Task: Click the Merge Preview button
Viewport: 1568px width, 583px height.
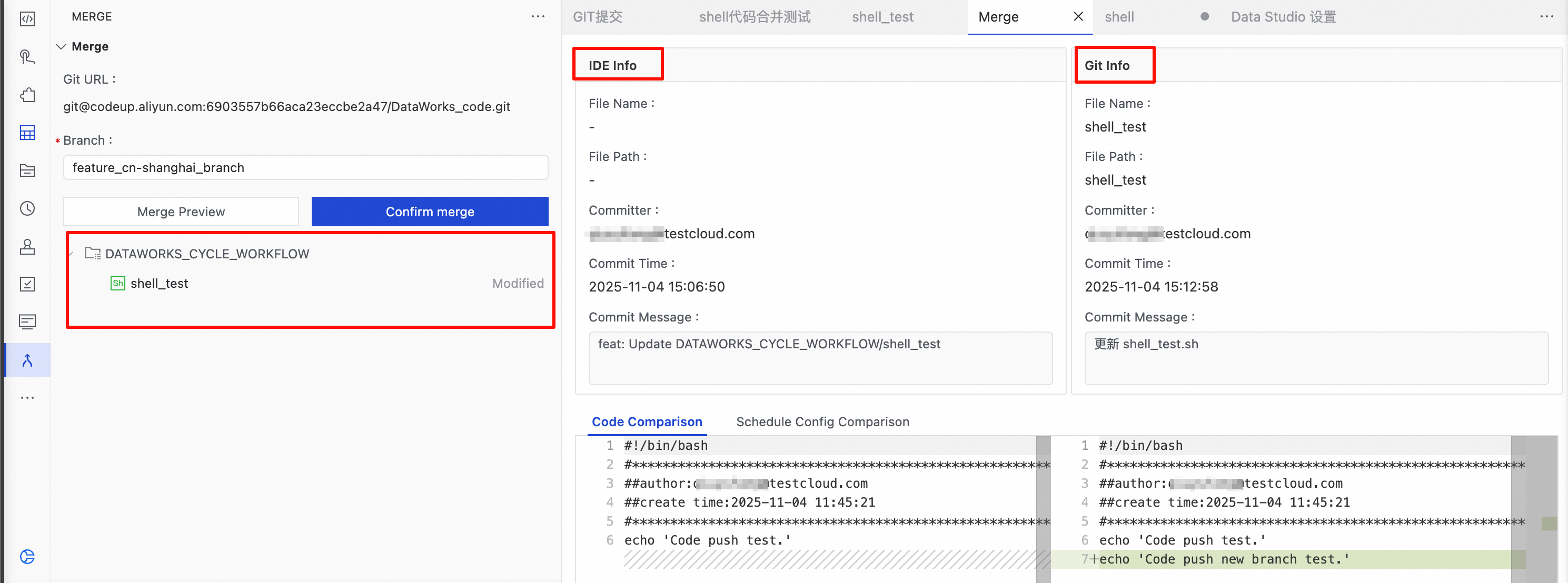Action: 181,212
